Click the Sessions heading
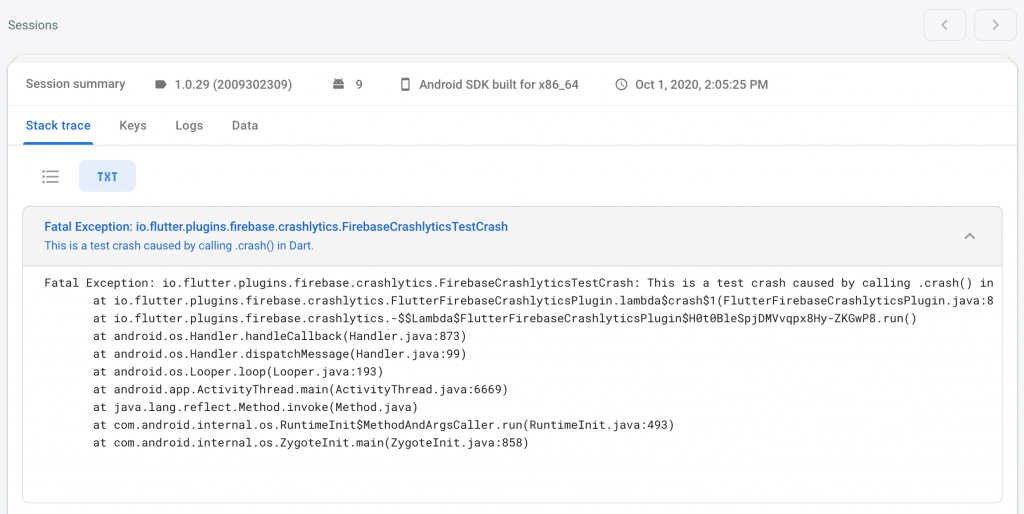The width and height of the screenshot is (1024, 514). 33,25
